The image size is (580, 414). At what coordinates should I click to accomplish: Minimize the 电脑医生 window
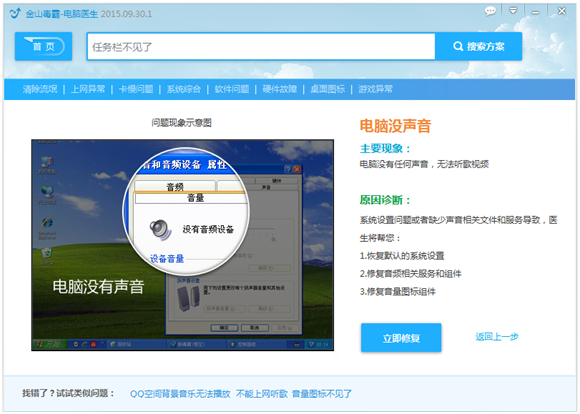point(535,13)
